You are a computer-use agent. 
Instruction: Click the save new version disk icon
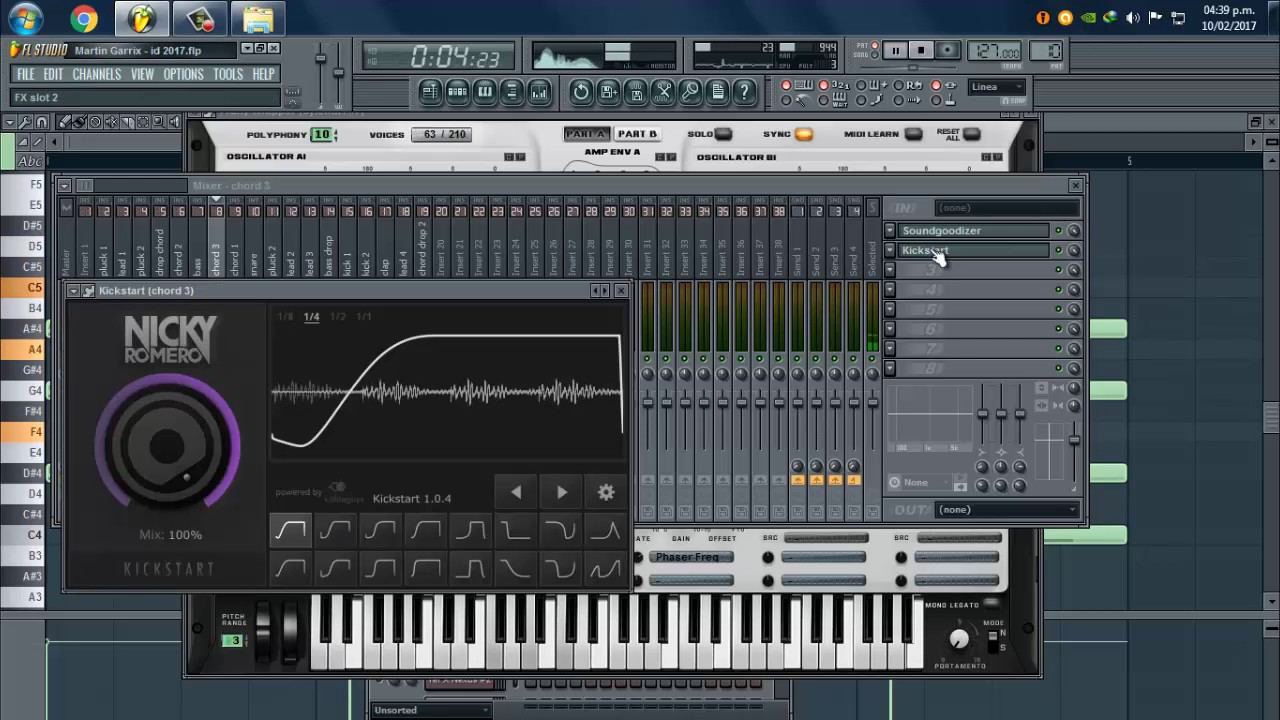[x=608, y=92]
